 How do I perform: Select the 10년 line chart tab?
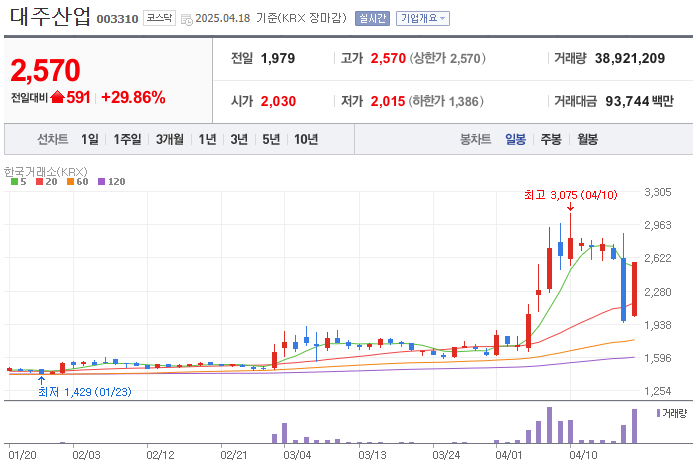(306, 140)
